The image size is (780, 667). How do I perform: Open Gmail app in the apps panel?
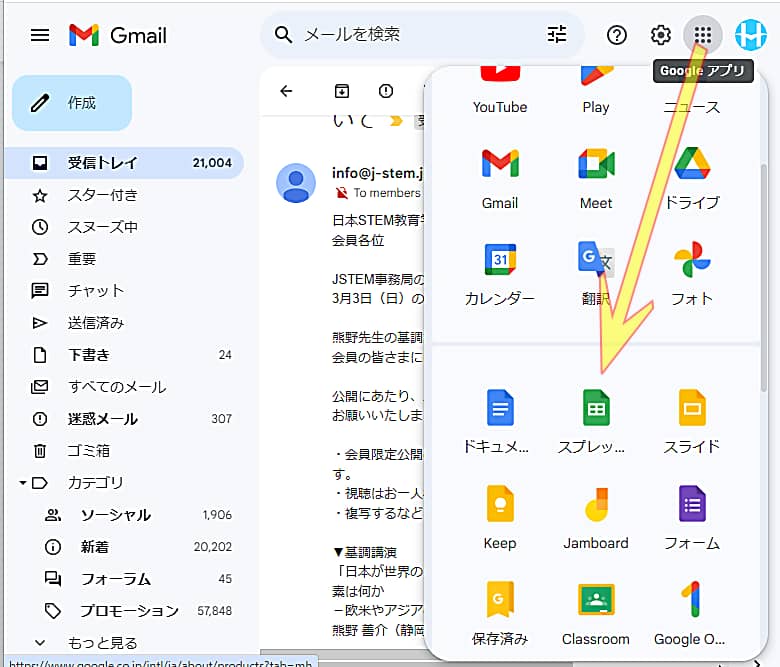pos(500,179)
